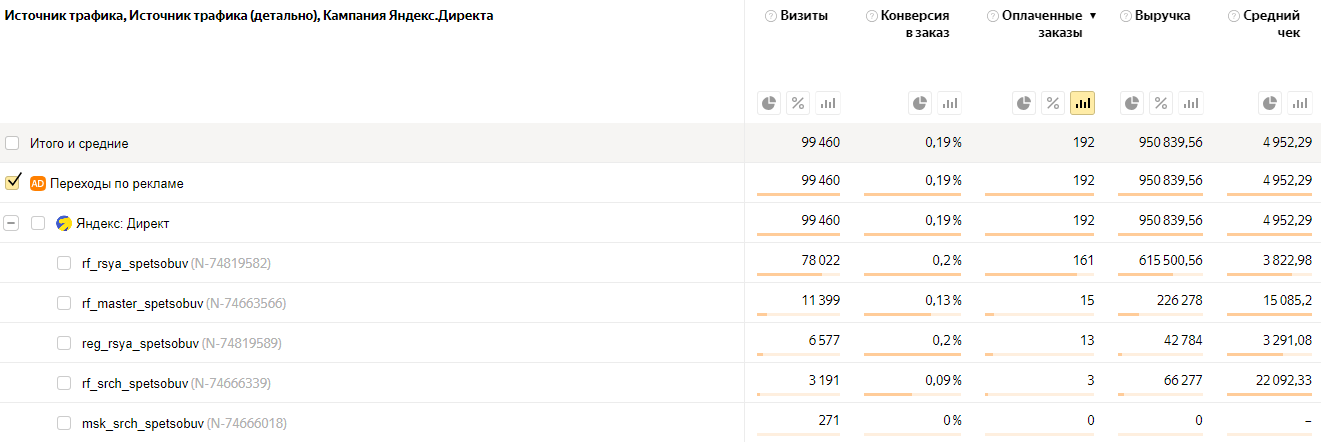Select the msk_srch_spetsobuv row checkbox
Screen dimensions: 1321x442
coord(64,423)
